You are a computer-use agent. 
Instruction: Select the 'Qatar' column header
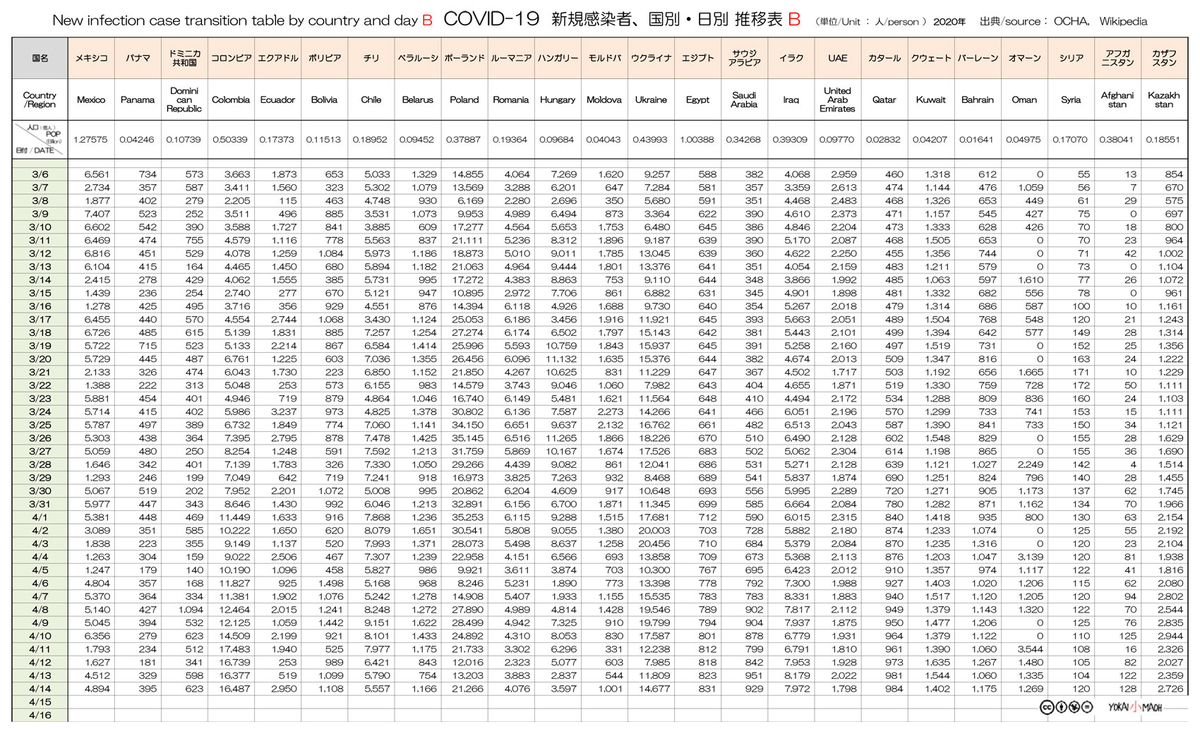(883, 100)
